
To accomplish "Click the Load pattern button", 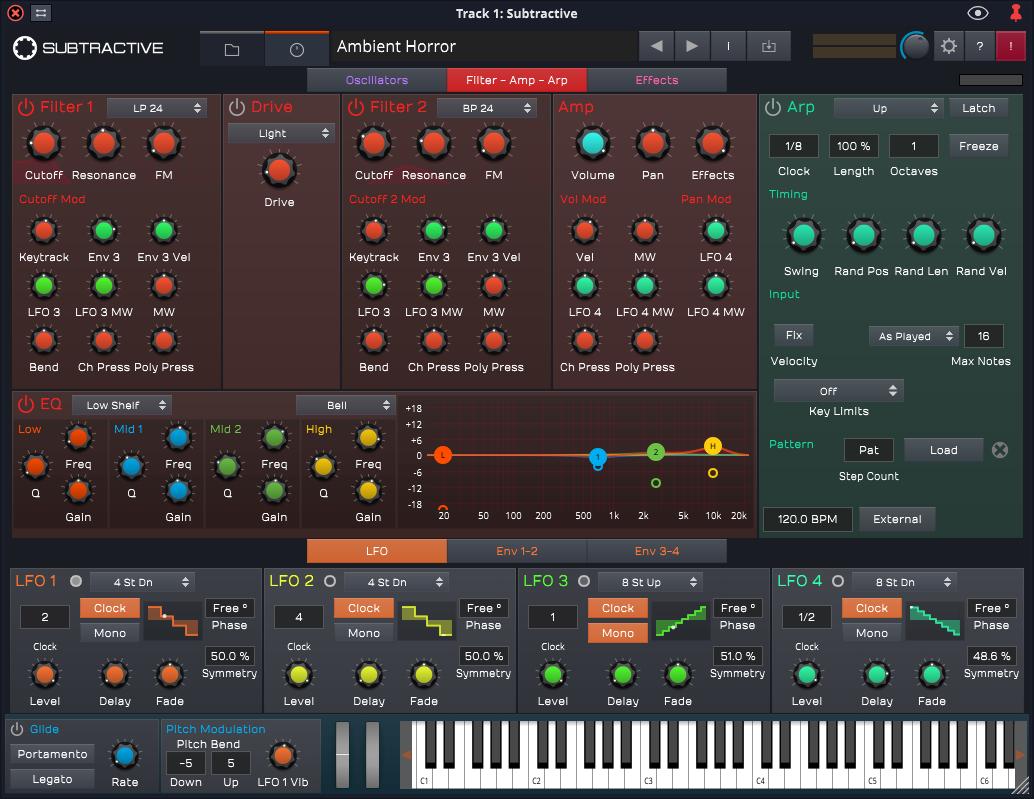I will point(944,450).
